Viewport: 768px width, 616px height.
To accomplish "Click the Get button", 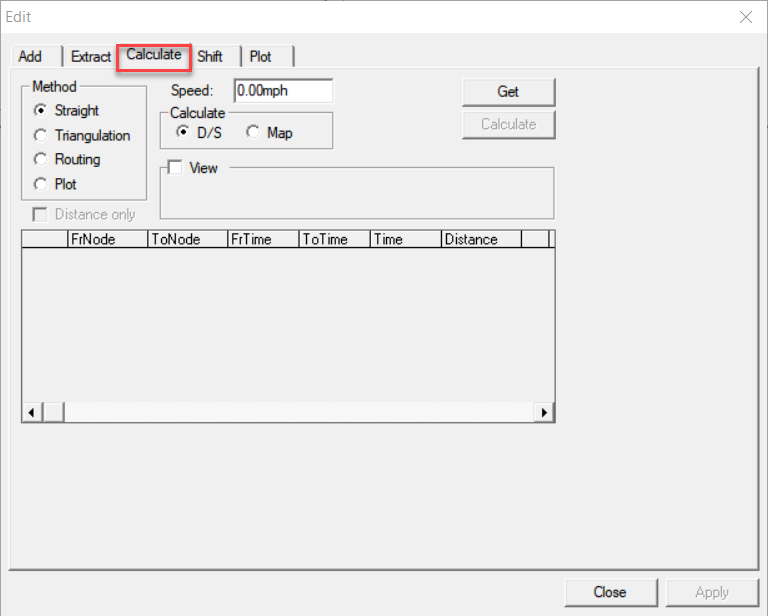I will [508, 92].
